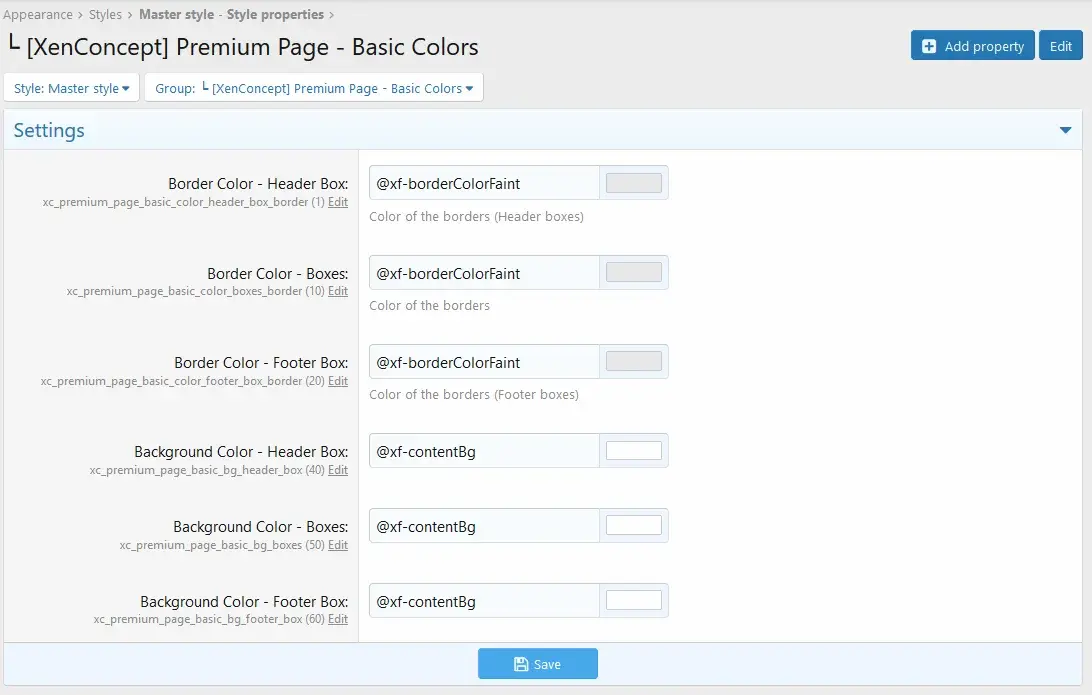Edit the xc_premium_page_basic_bg_boxes property
1092x695 pixels.
pyautogui.click(x=338, y=545)
